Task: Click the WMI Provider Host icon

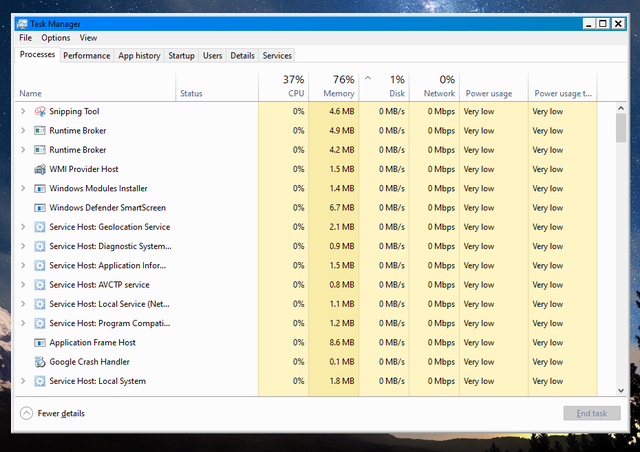Action: point(40,169)
